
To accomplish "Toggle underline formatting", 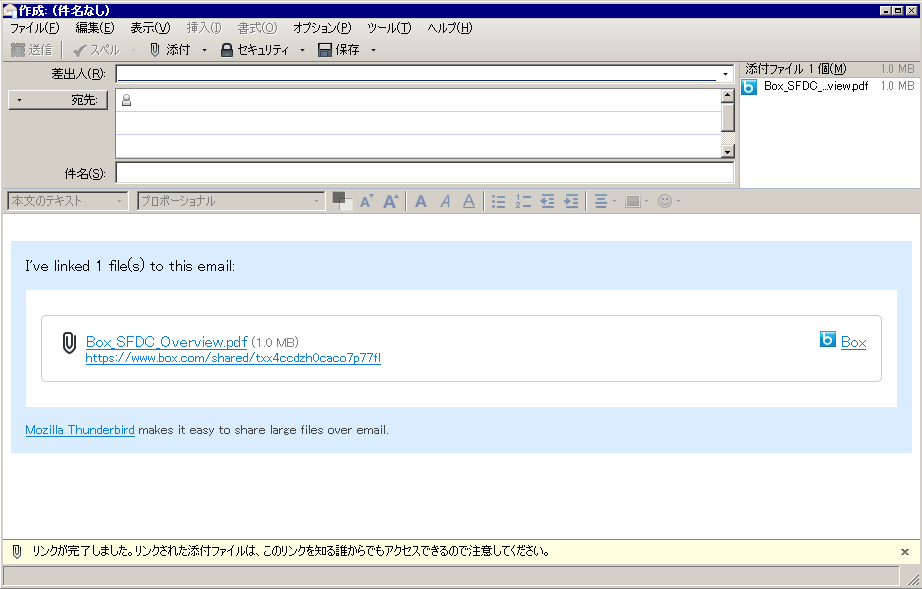I will [x=469, y=201].
